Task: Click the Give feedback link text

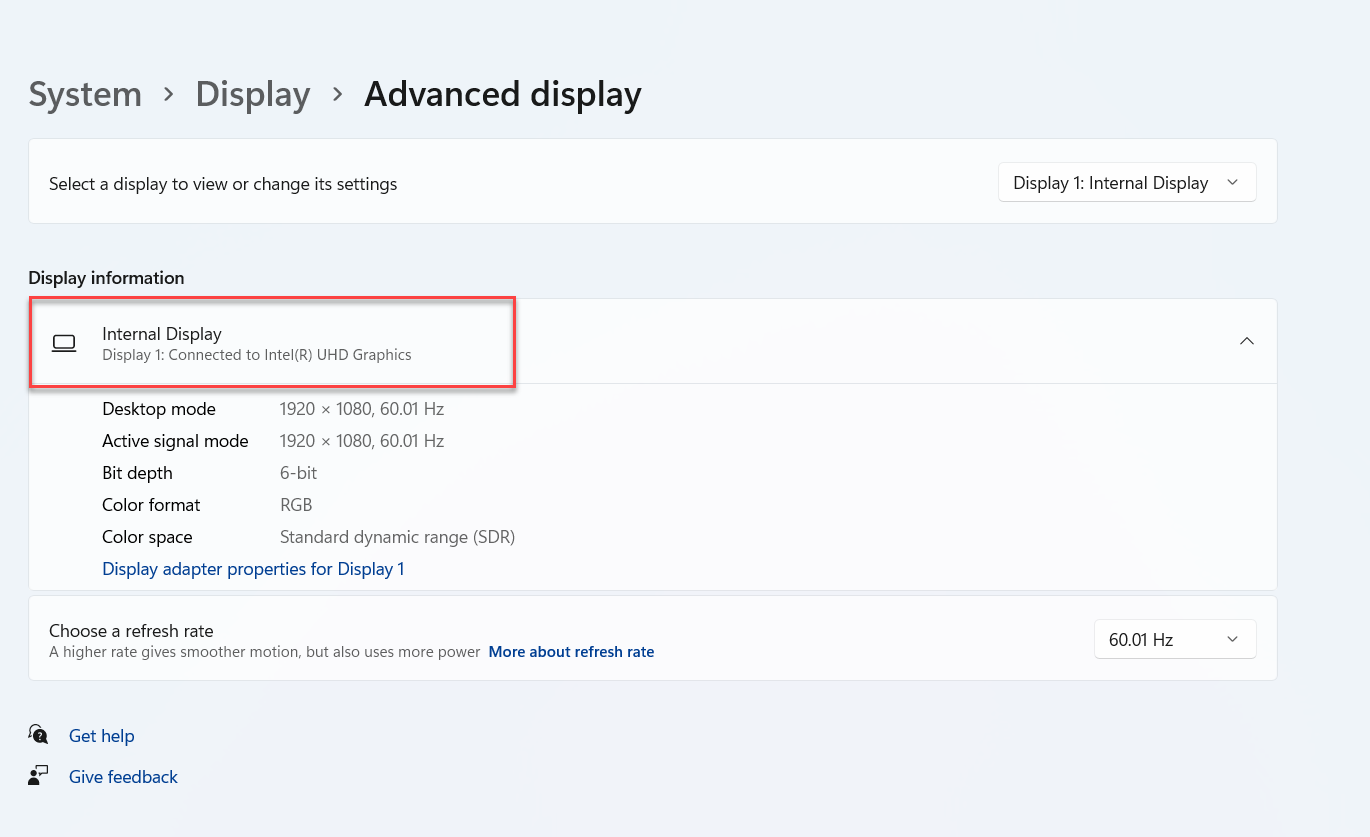Action: 123,777
